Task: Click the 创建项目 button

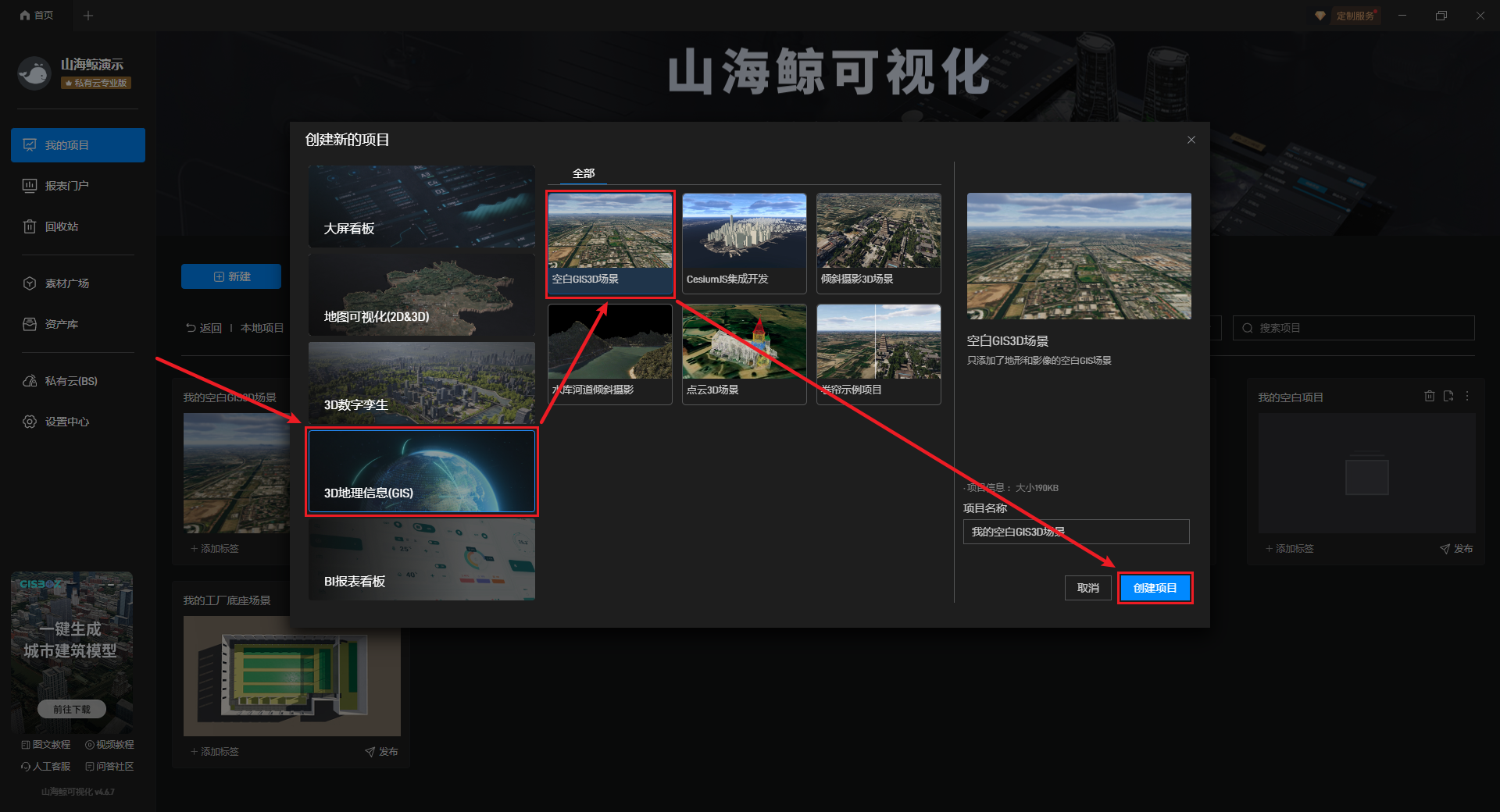Action: [x=1155, y=588]
